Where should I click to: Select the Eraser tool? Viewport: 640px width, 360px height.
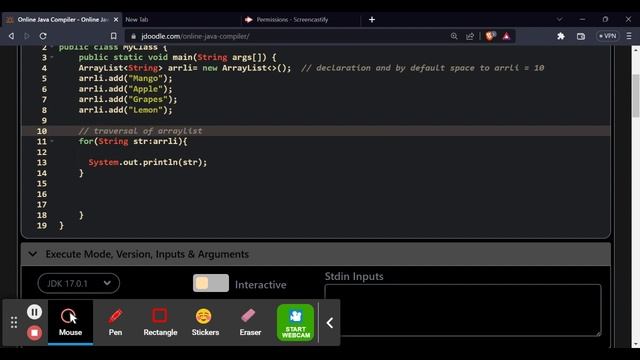point(250,322)
